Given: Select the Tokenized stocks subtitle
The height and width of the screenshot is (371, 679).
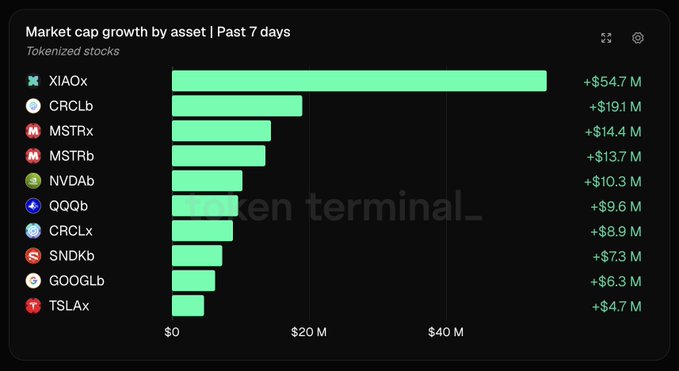Looking at the screenshot, I should 72,52.
